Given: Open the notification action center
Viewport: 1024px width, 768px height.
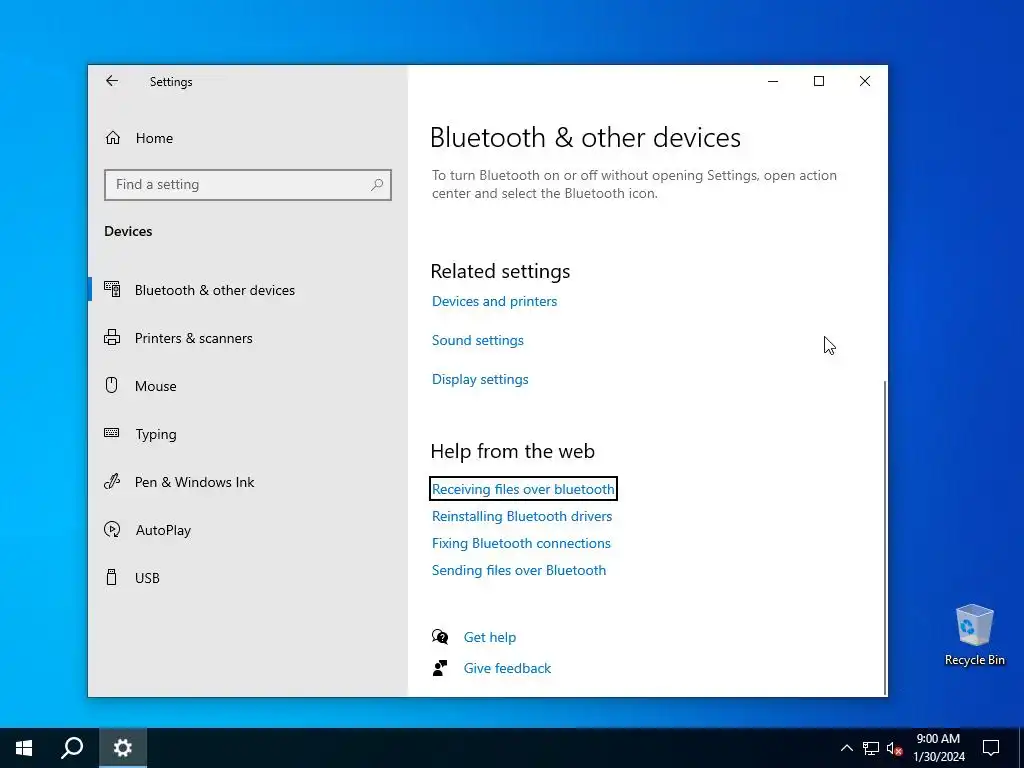Looking at the screenshot, I should click(x=991, y=748).
